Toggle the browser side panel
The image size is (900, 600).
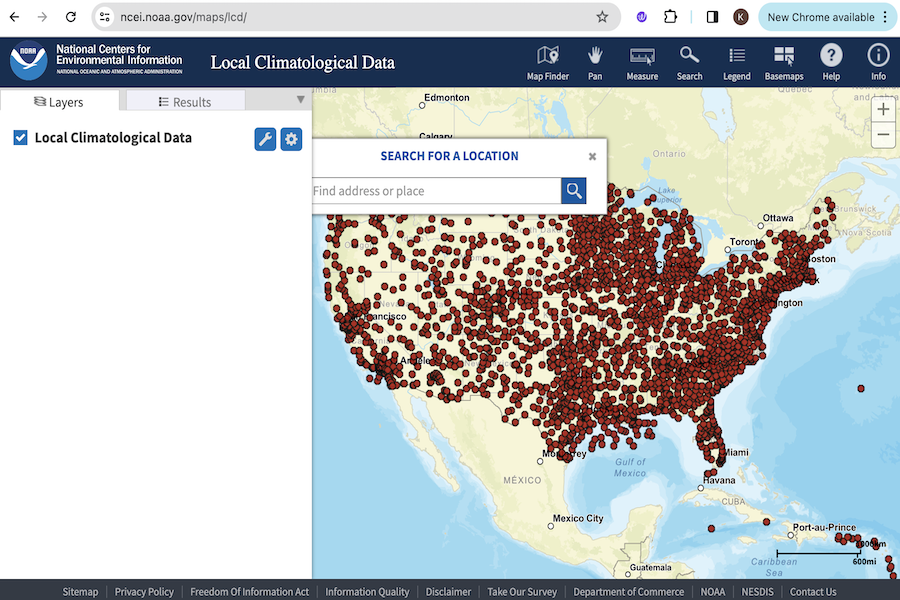[x=712, y=17]
